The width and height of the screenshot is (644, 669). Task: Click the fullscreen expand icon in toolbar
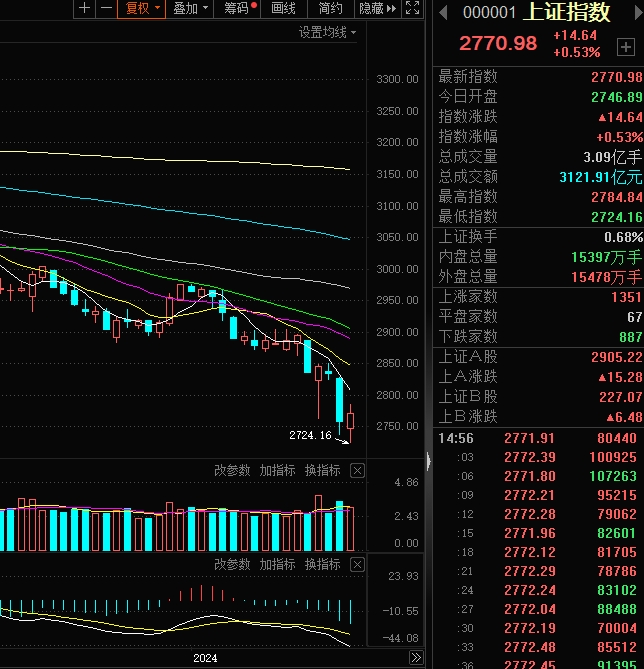pyautogui.click(x=412, y=8)
